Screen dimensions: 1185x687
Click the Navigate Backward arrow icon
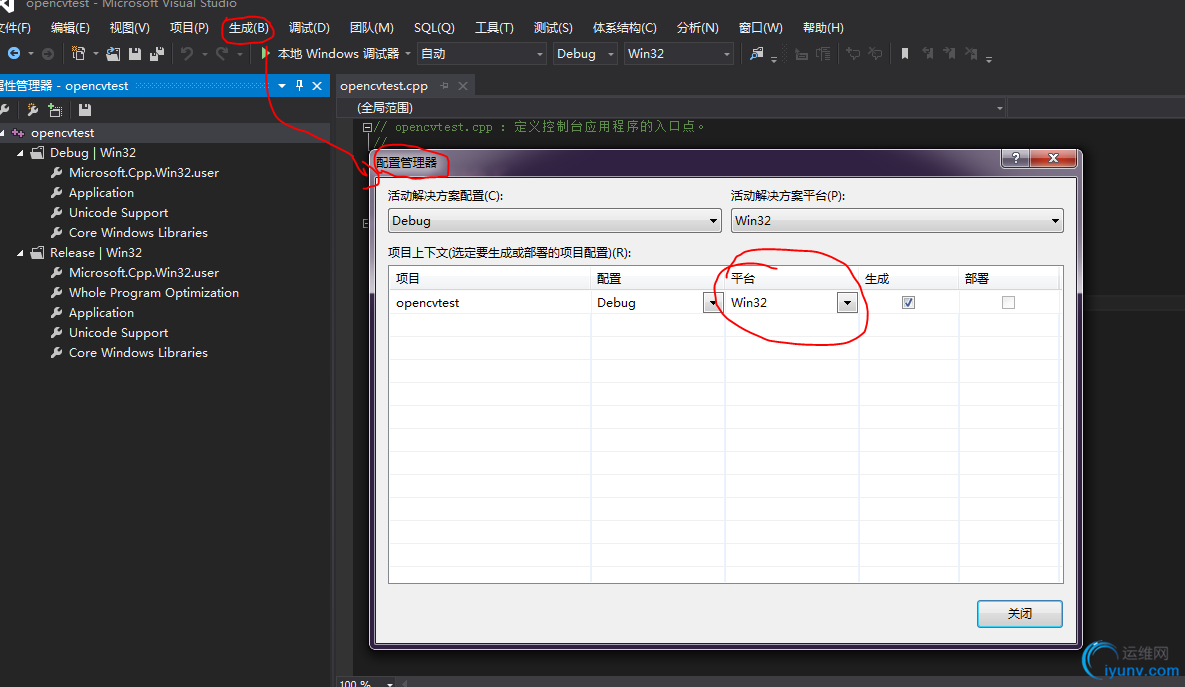coord(14,54)
